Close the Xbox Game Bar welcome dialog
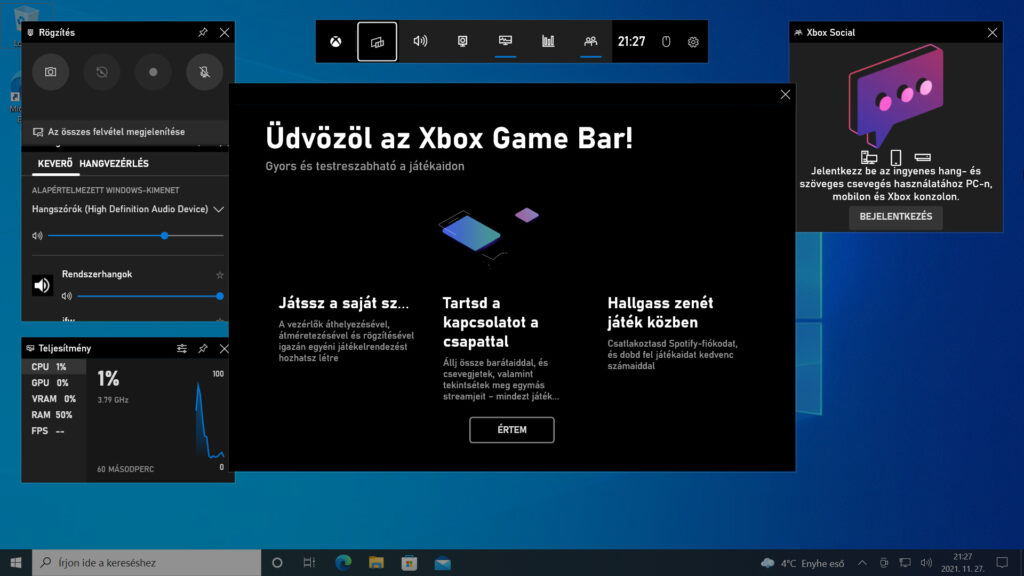The image size is (1024, 576). (785, 95)
